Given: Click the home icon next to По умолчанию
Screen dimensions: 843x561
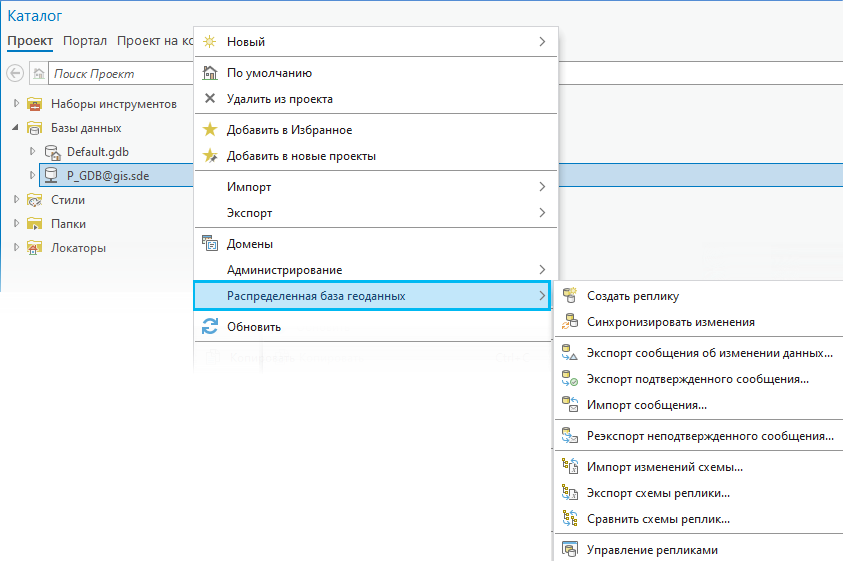Looking at the screenshot, I should click(210, 73).
